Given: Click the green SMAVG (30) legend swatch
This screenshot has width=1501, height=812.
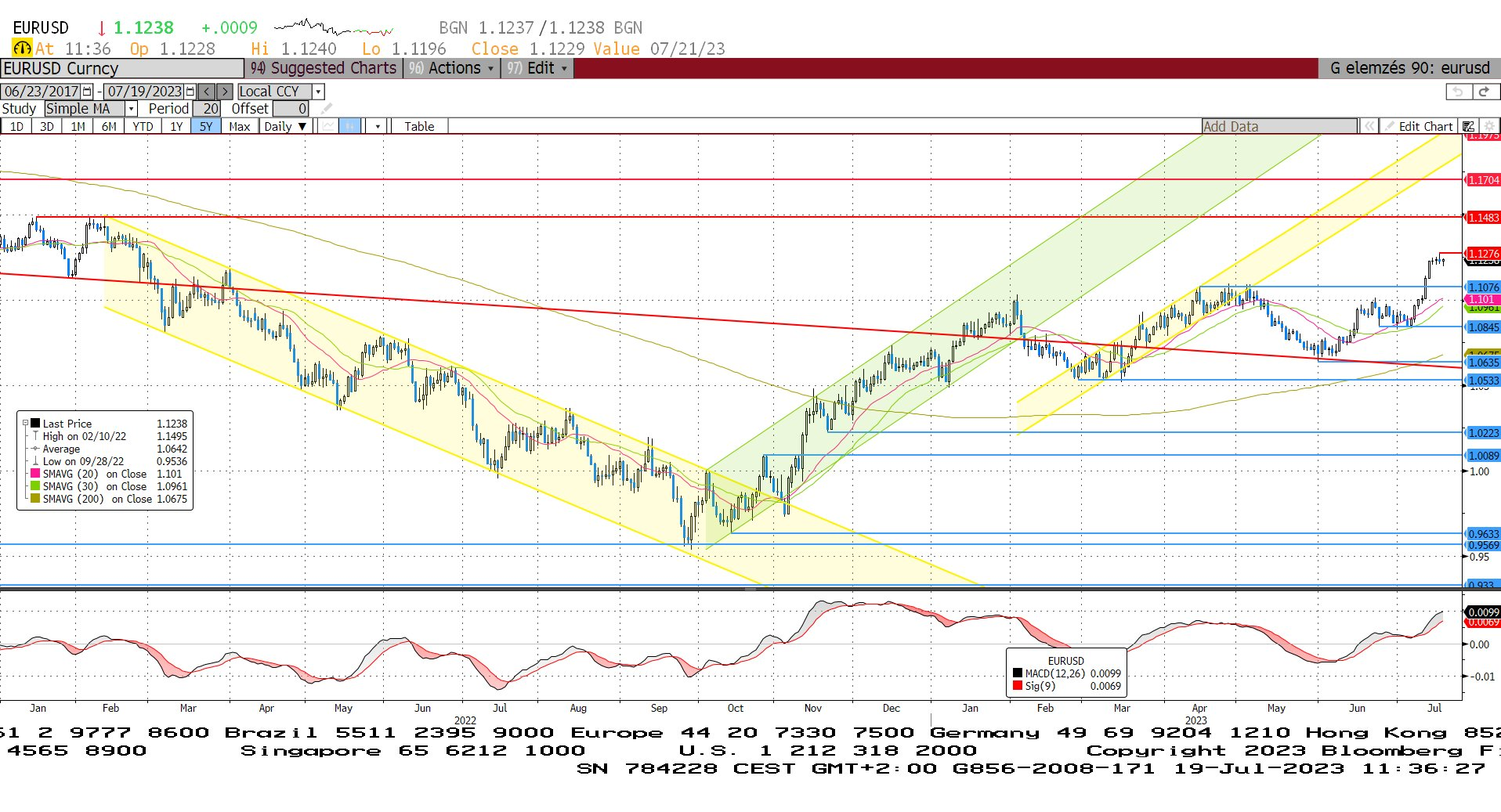Looking at the screenshot, I should pyautogui.click(x=35, y=486).
